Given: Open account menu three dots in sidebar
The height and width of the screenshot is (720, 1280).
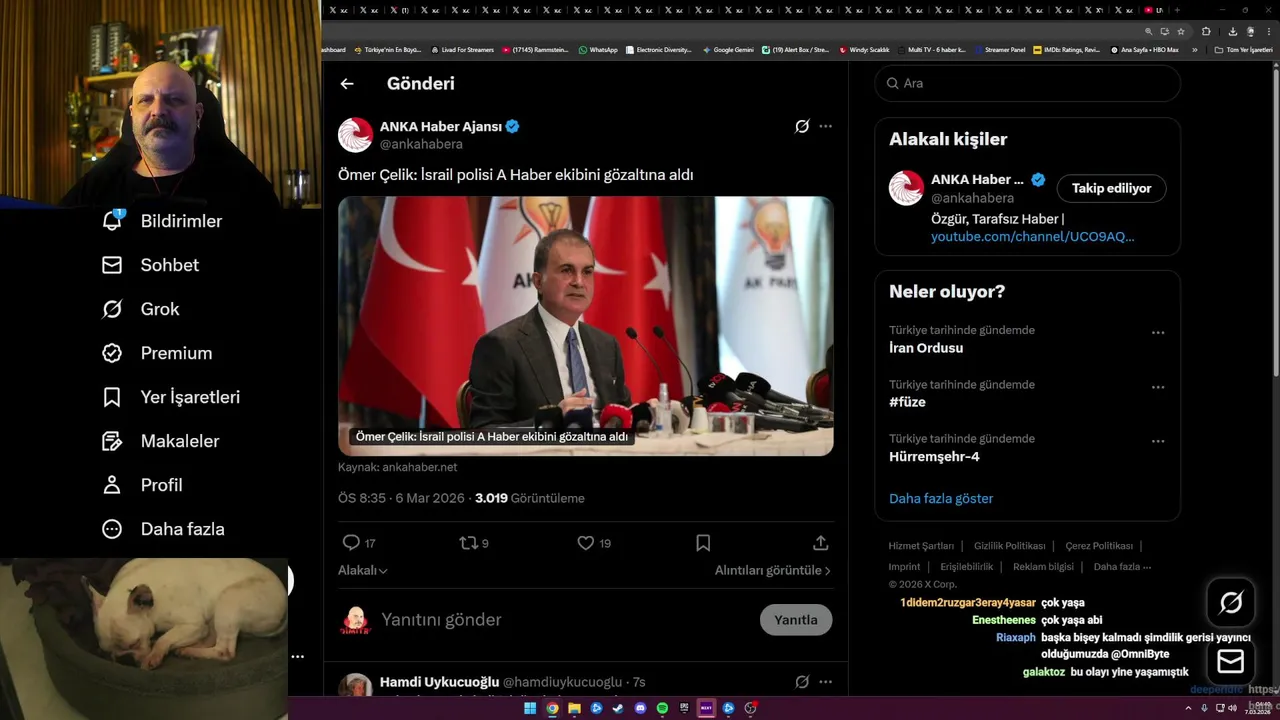Looking at the screenshot, I should [297, 657].
